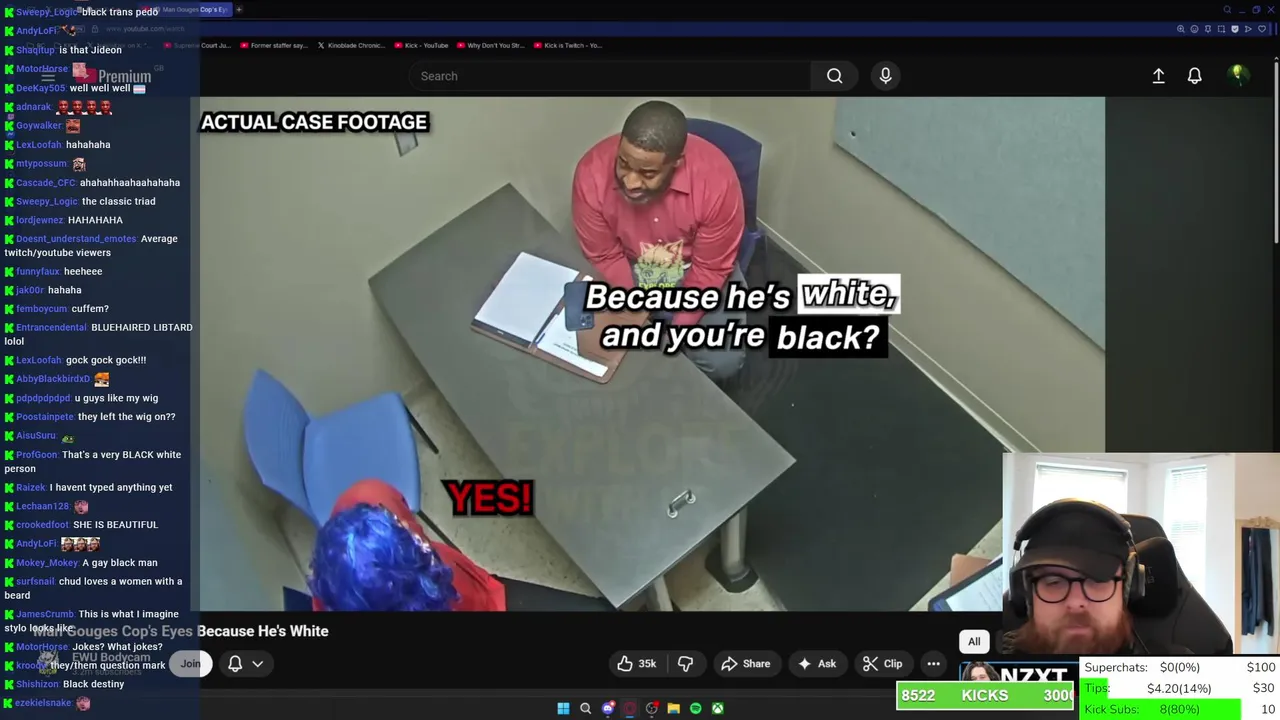The width and height of the screenshot is (1280, 720).
Task: Click chat username ProfGoon
Action: [37, 455]
